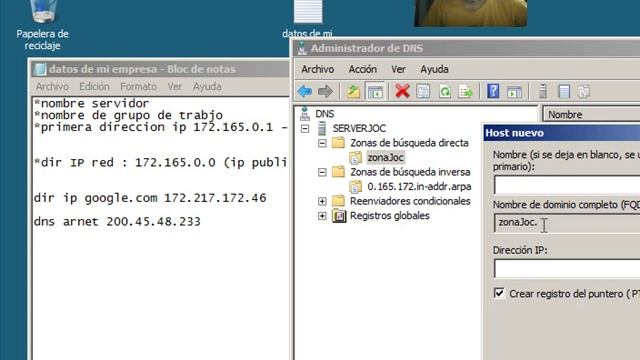The image size is (640, 360).
Task: Click the DNS root node icon
Action: click(x=304, y=114)
